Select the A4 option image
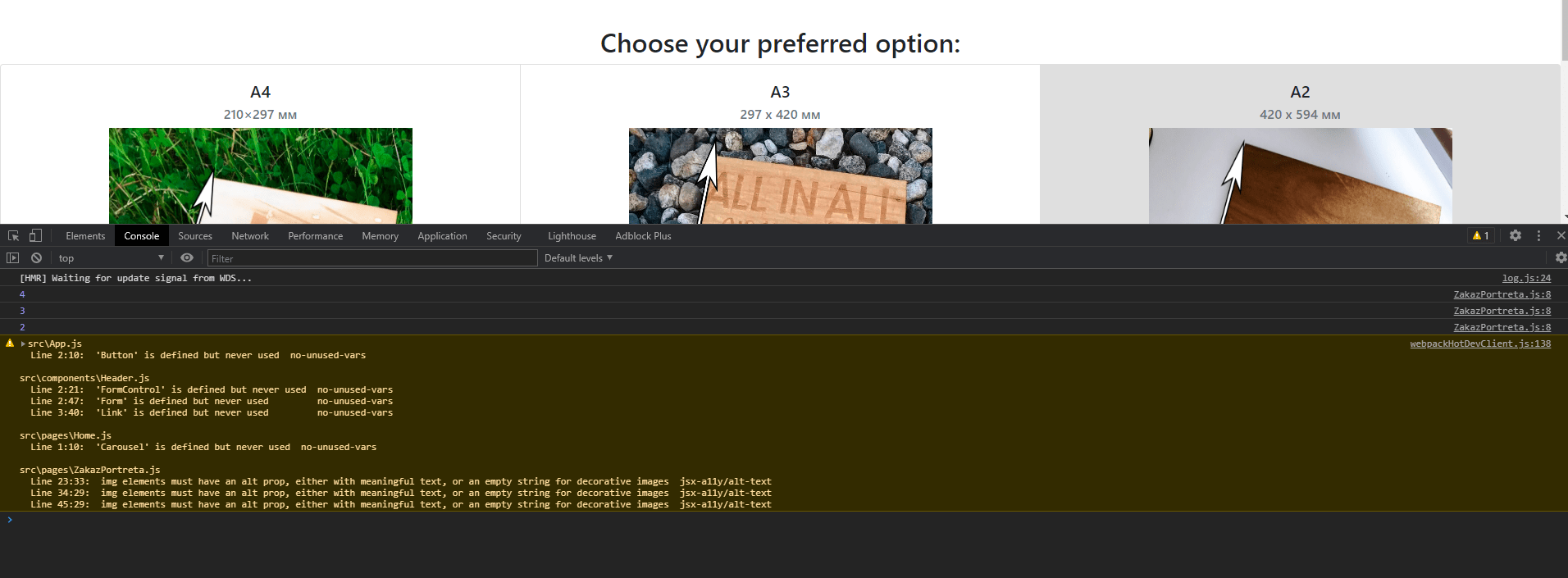 click(x=260, y=175)
